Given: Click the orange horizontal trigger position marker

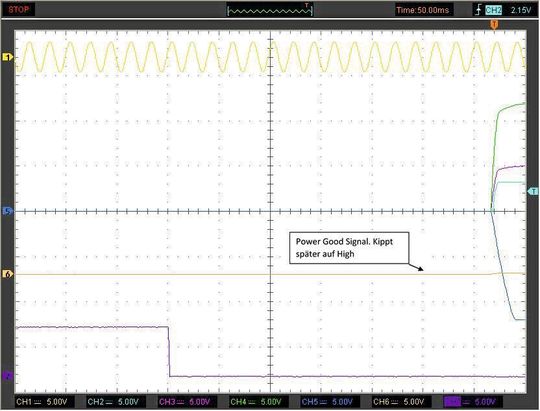Looking at the screenshot, I should pos(494,24).
